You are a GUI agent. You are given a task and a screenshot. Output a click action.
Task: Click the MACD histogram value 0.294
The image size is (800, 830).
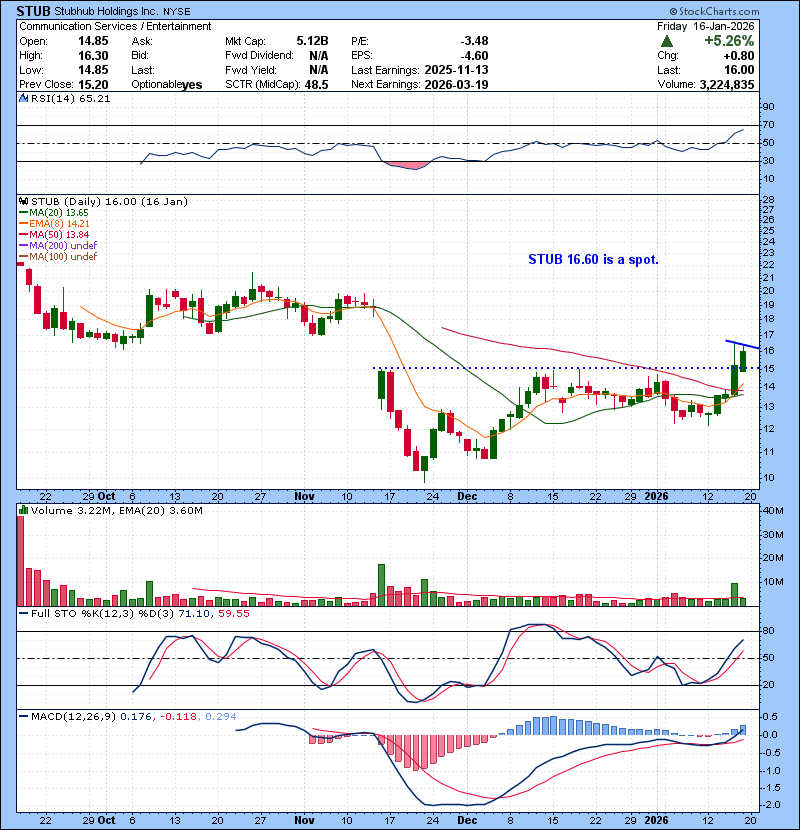coord(220,717)
